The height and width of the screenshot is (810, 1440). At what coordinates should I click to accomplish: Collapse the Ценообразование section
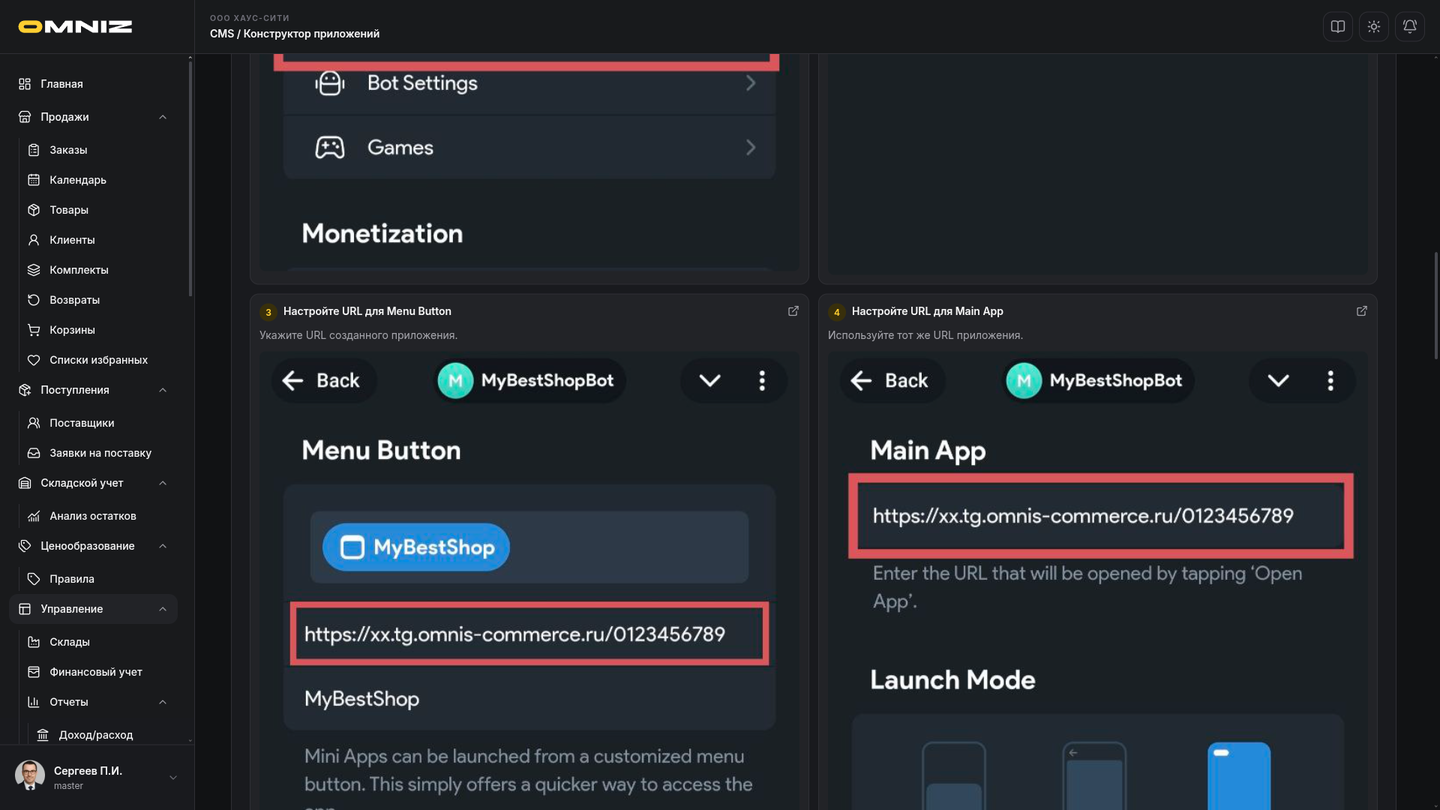coord(162,546)
